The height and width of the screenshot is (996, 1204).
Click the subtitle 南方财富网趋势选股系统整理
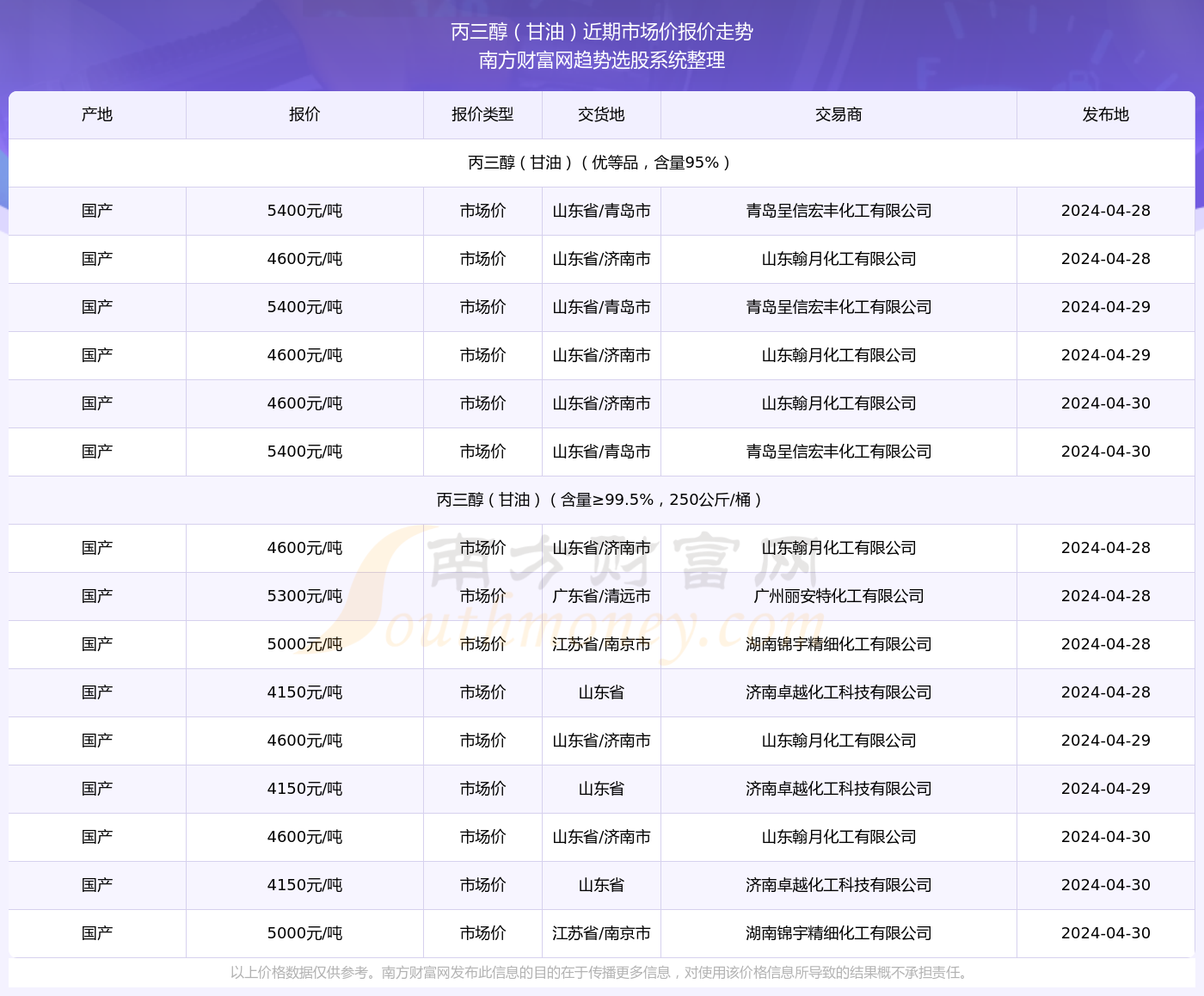pos(602,60)
